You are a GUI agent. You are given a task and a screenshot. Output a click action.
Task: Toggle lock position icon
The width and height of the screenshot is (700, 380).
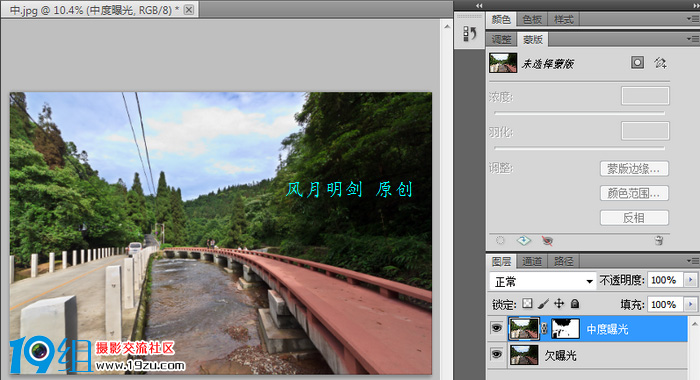pyautogui.click(x=559, y=304)
